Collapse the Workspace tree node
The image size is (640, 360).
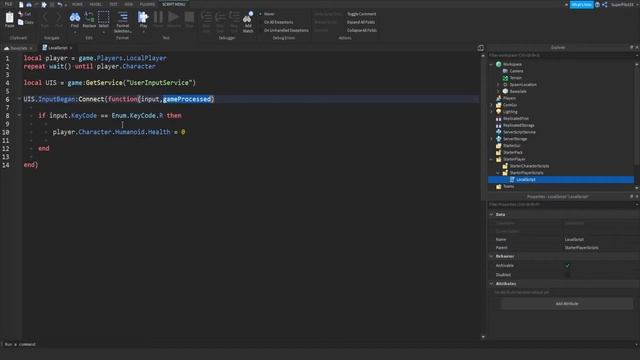click(491, 64)
